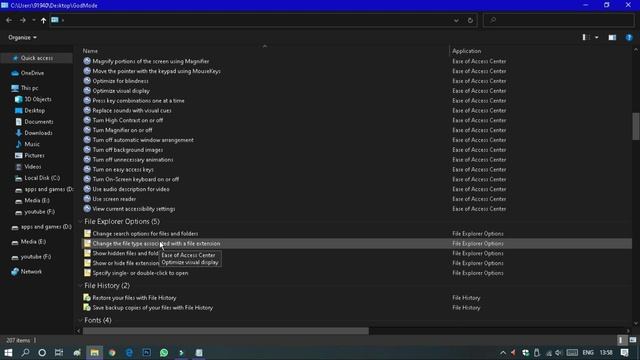Image resolution: width=640 pixels, height=360 pixels.
Task: Open taskbar Search icon
Action: [25, 352]
